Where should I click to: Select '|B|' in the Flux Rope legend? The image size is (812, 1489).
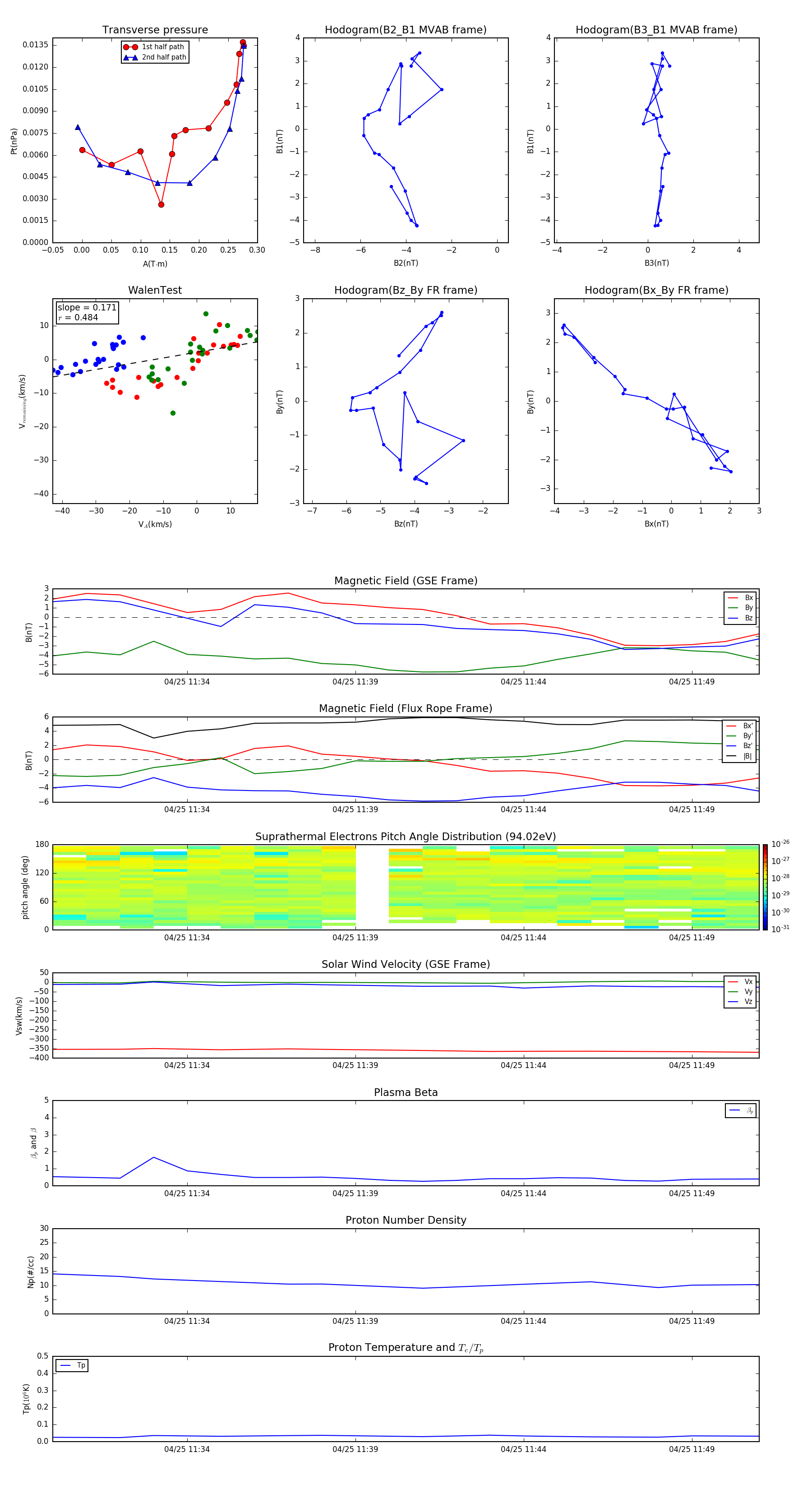(x=739, y=756)
